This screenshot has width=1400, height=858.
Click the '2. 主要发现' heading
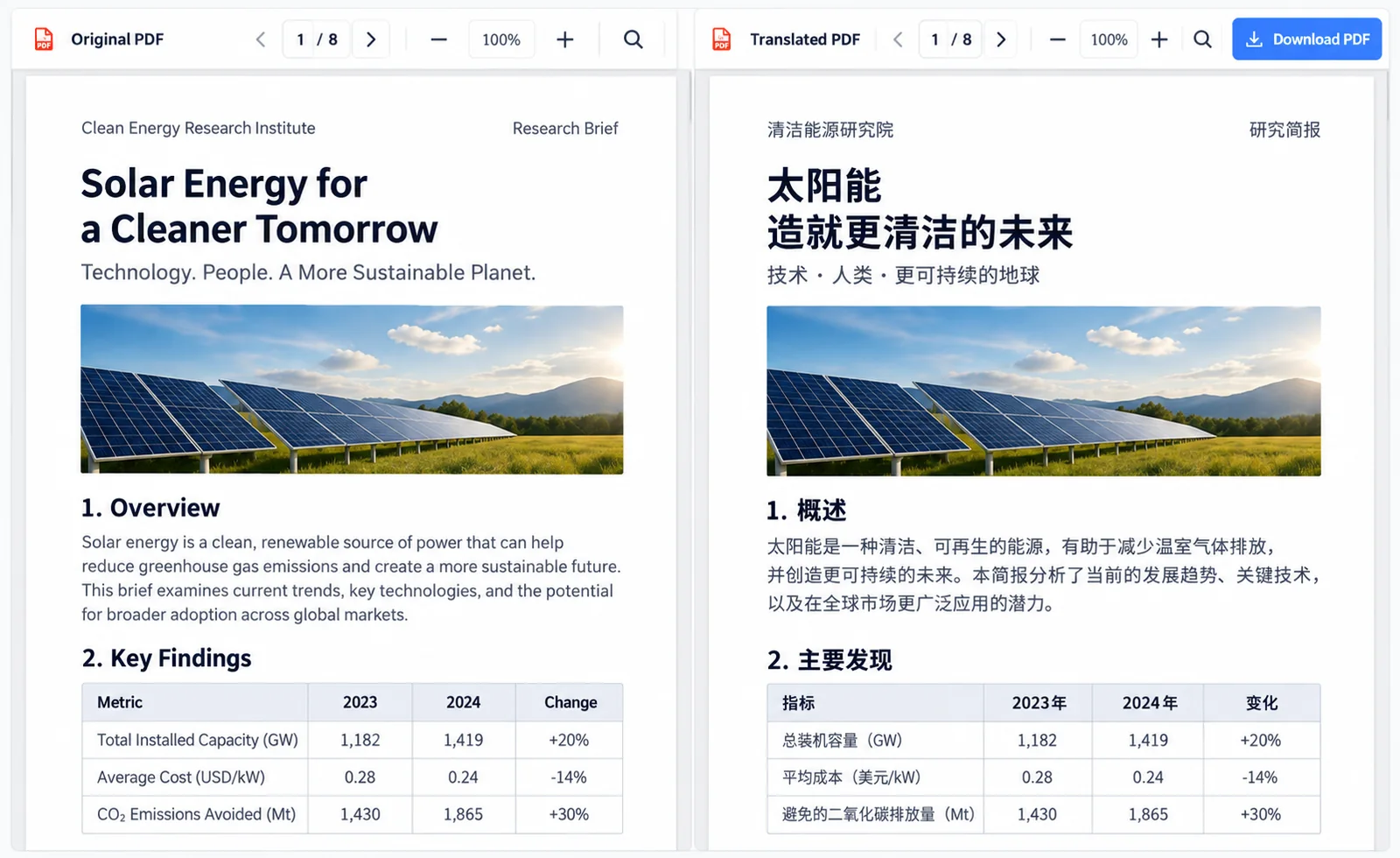(x=829, y=660)
